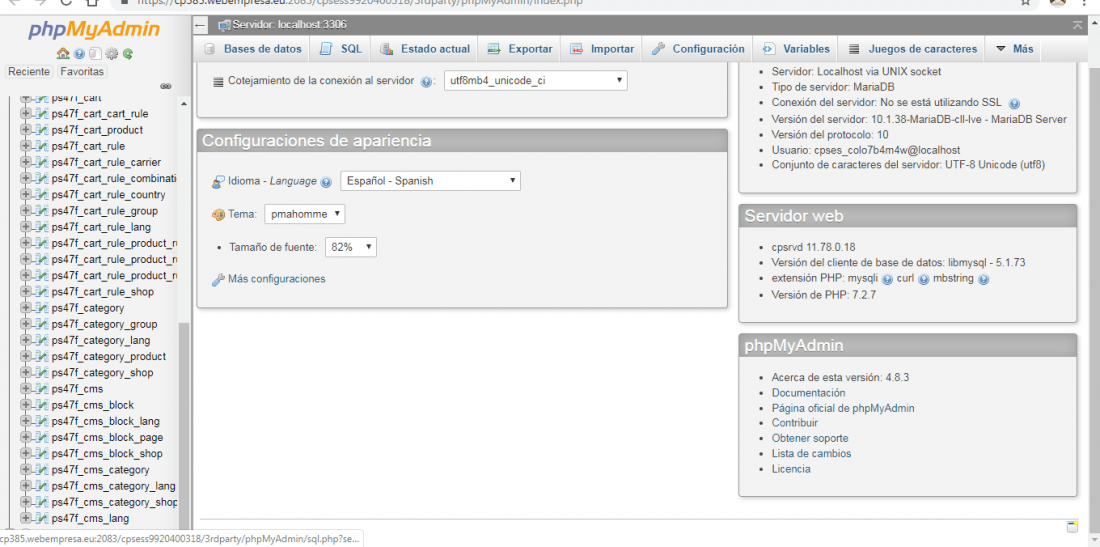Open navigation panel settings gear icon
This screenshot has width=1100, height=547.
(x=112, y=53)
